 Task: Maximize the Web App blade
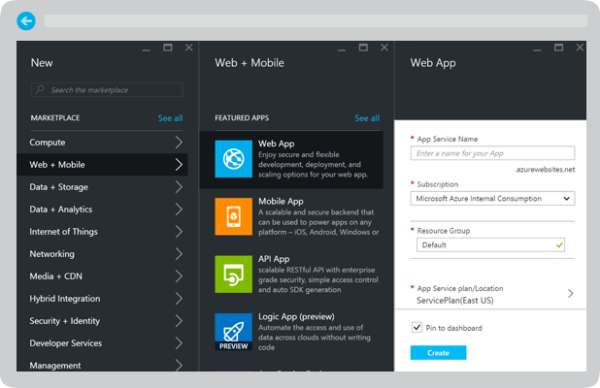click(x=559, y=47)
